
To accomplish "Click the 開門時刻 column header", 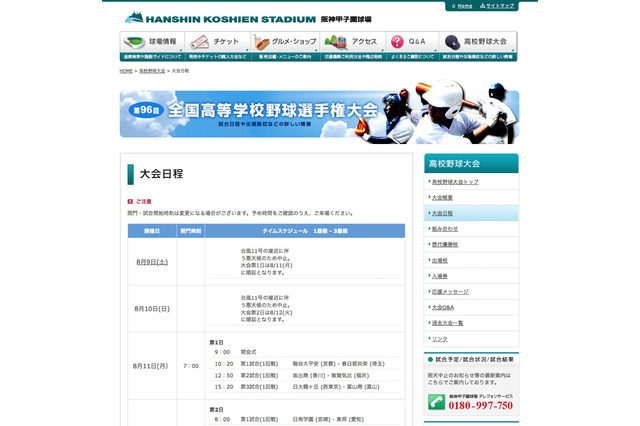I will click(191, 231).
